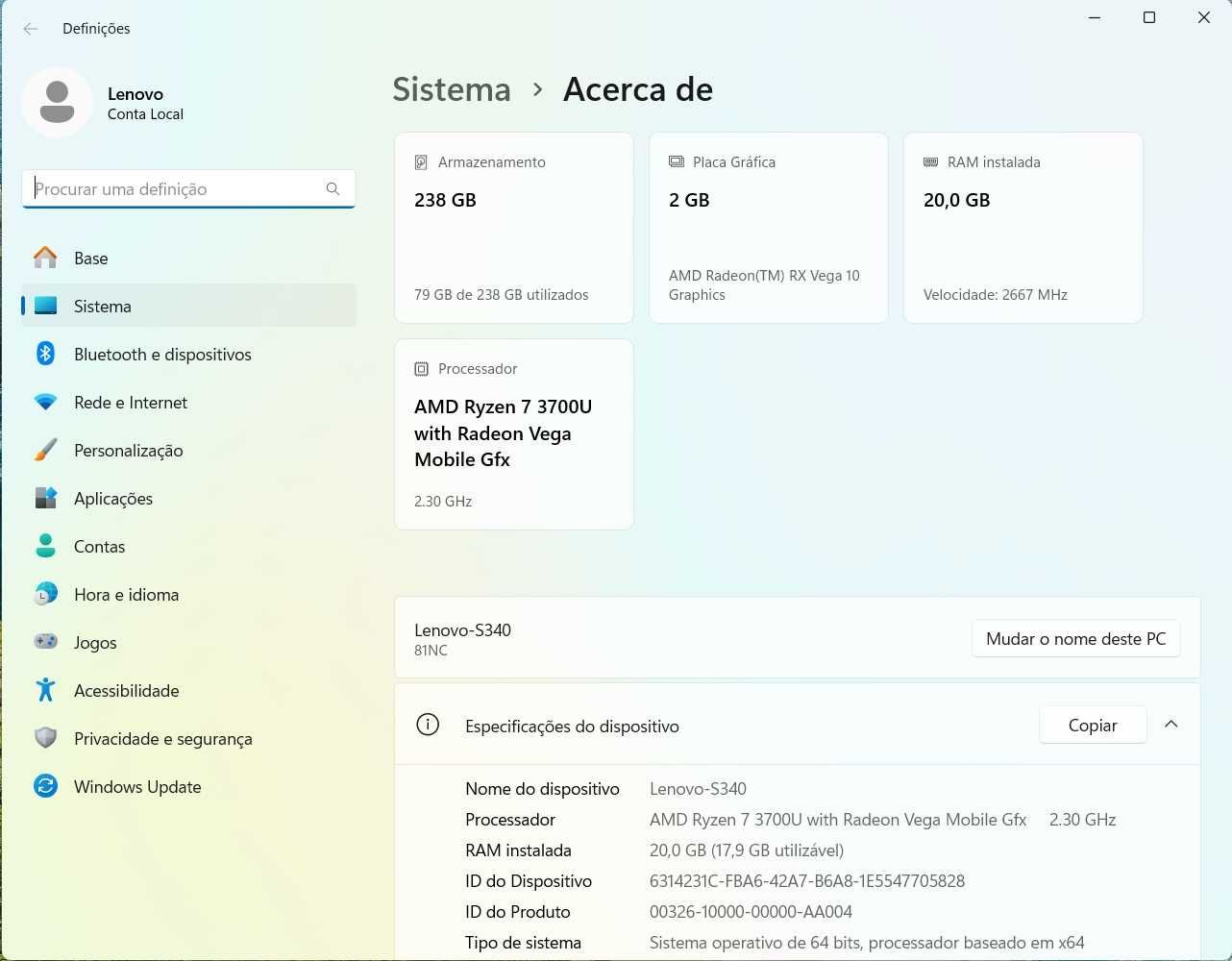
Task: Click the device ID value 6314231C-FBA6
Action: [x=807, y=881]
